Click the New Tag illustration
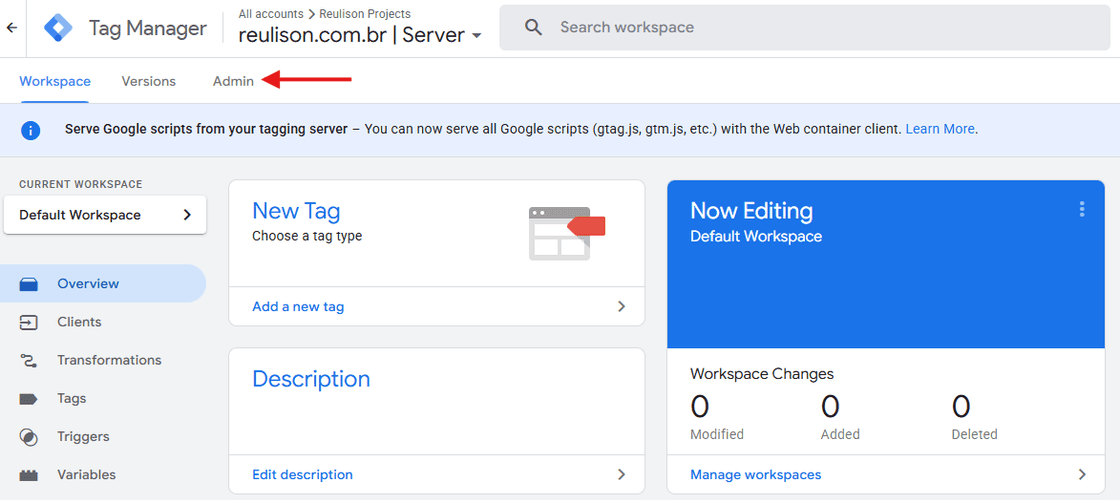Viewport: 1120px width, 500px height. pyautogui.click(x=566, y=233)
